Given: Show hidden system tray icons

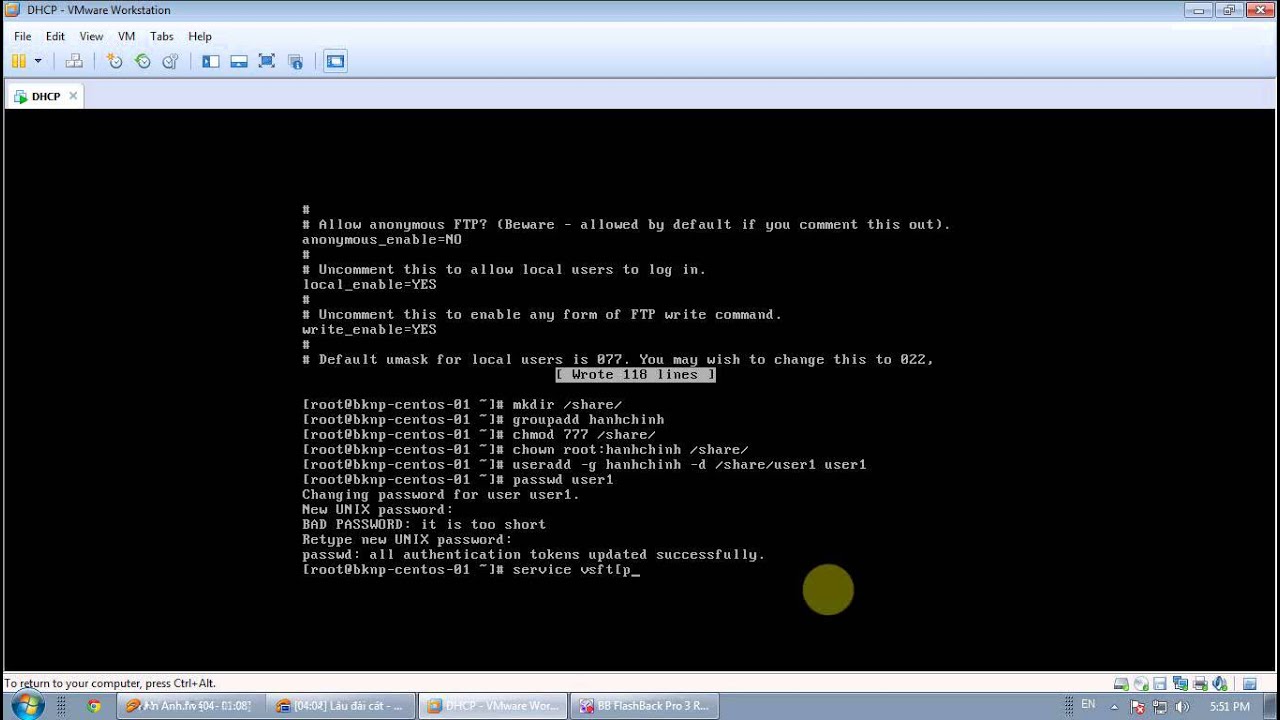Looking at the screenshot, I should click(1114, 707).
